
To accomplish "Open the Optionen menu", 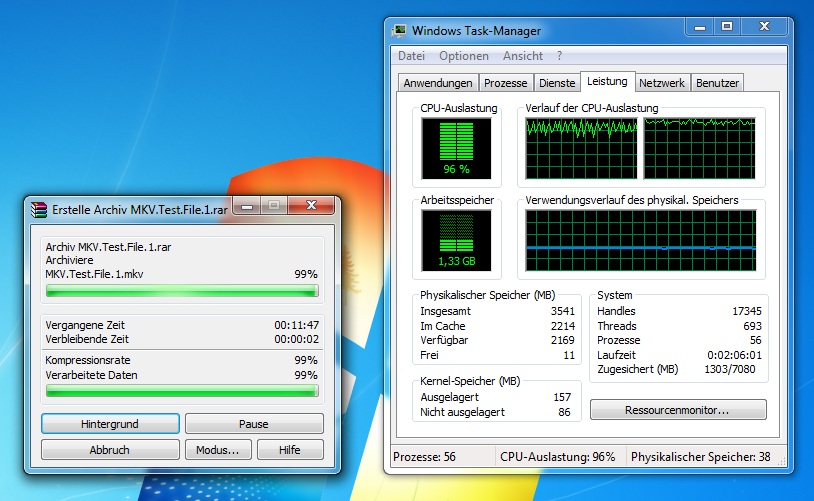I will click(x=464, y=56).
